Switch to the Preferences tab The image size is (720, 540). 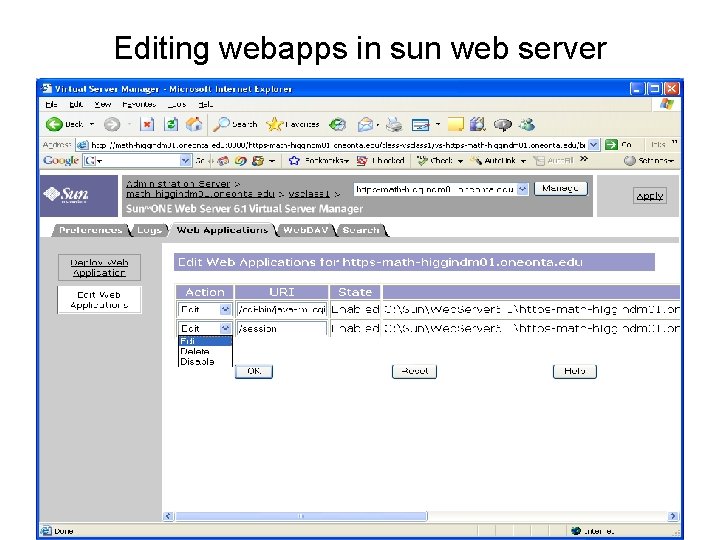pos(90,230)
